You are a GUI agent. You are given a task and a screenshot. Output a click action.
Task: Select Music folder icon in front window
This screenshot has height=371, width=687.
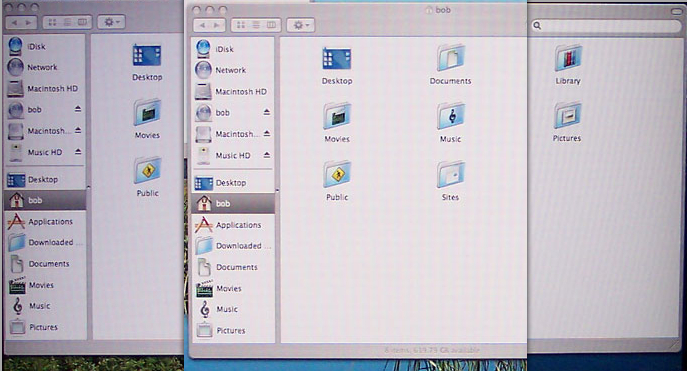tap(450, 116)
